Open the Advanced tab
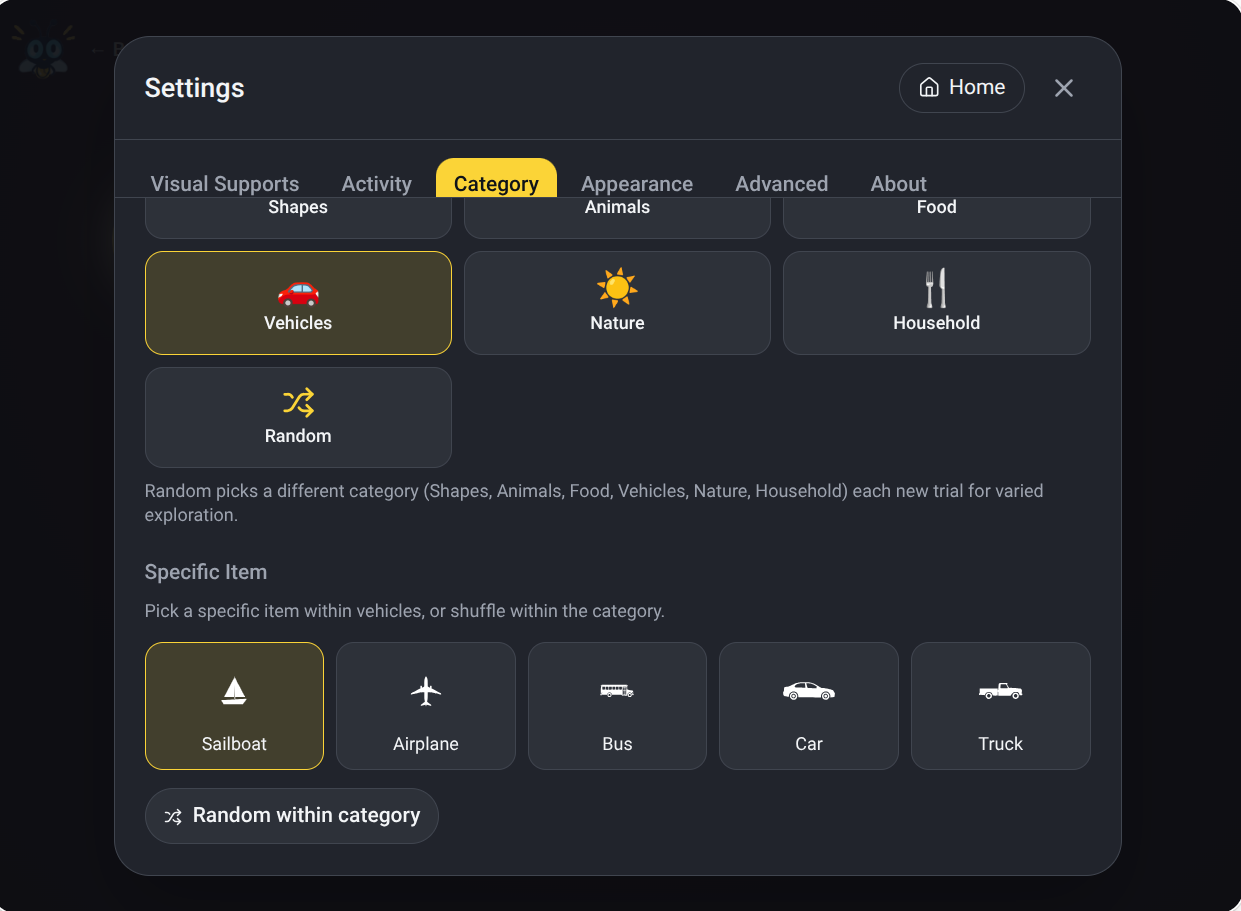 click(x=782, y=184)
